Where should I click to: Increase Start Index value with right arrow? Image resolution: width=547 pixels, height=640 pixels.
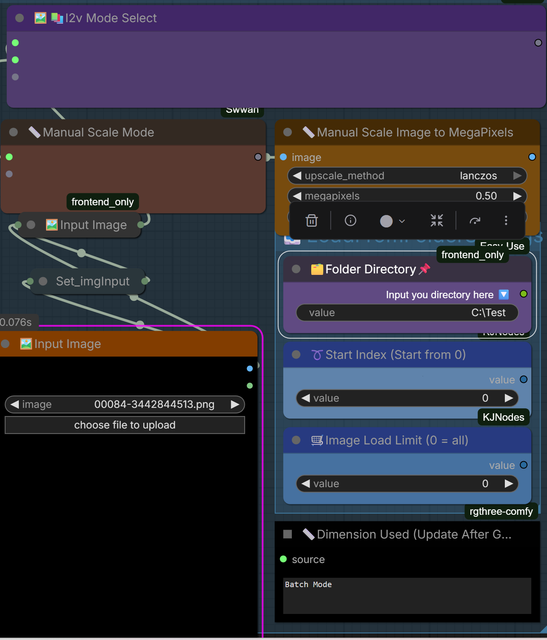(x=508, y=398)
